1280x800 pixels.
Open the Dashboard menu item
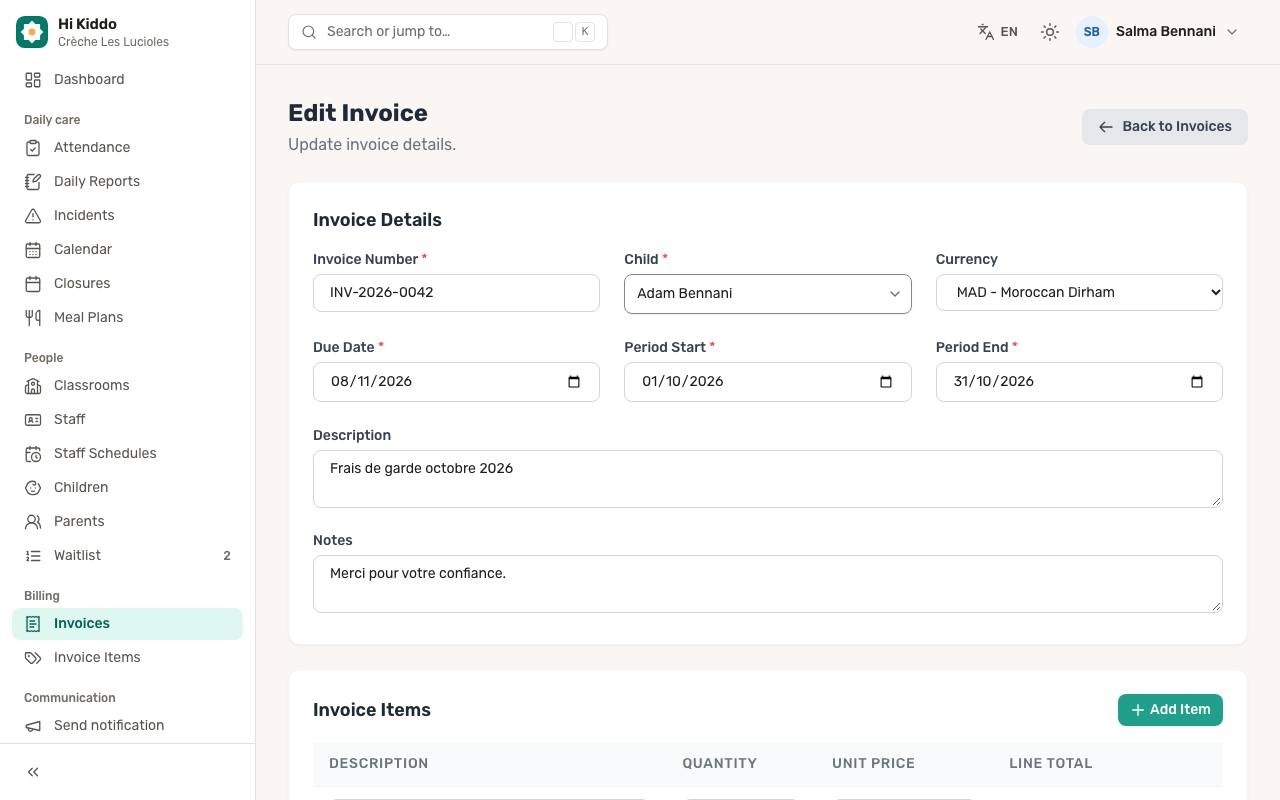127,79
